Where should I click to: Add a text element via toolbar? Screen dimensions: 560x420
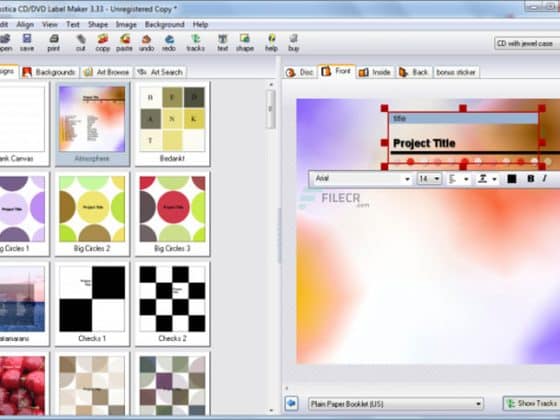click(222, 42)
